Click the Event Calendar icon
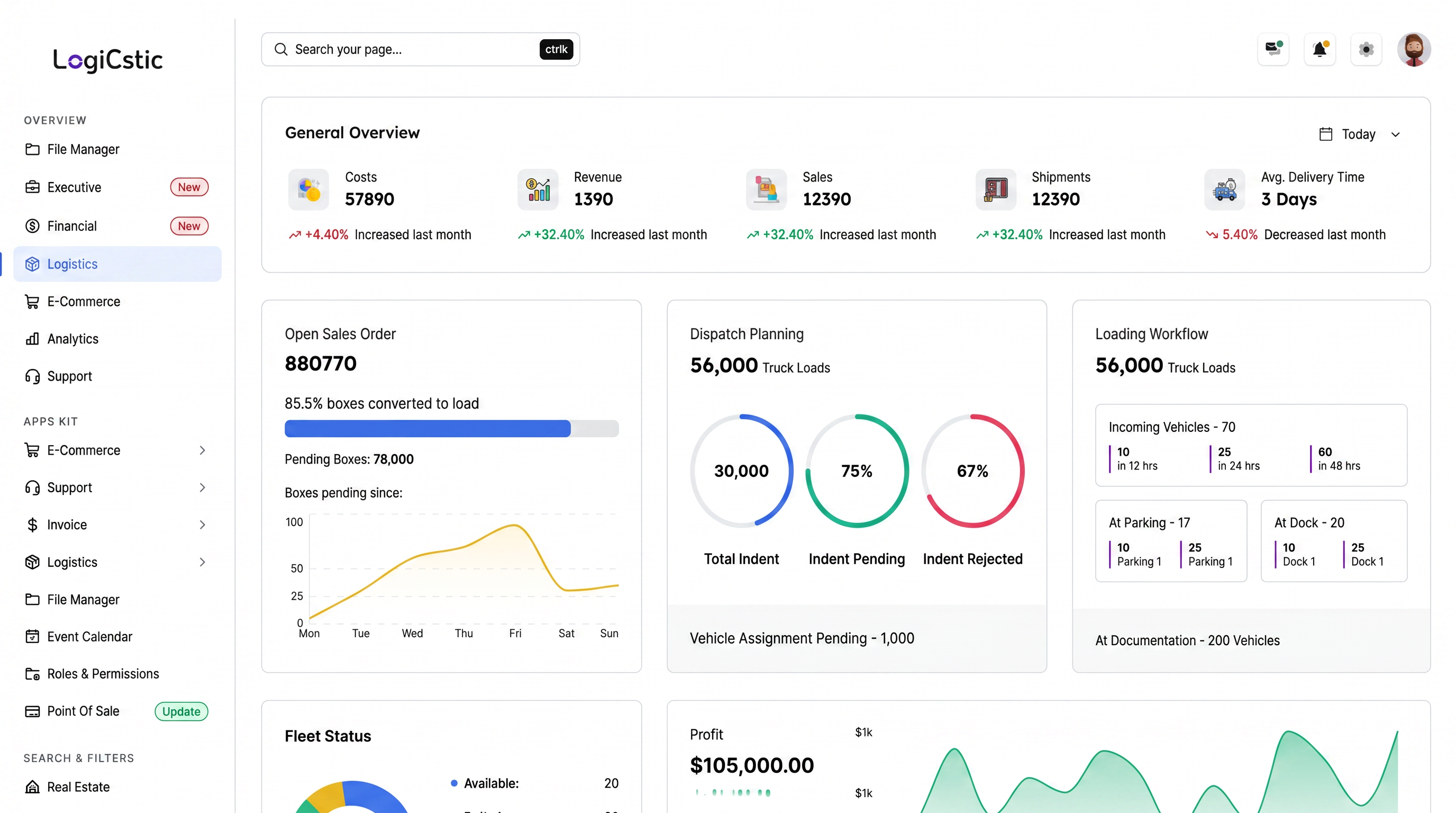The image size is (1456, 813). pyautogui.click(x=32, y=637)
